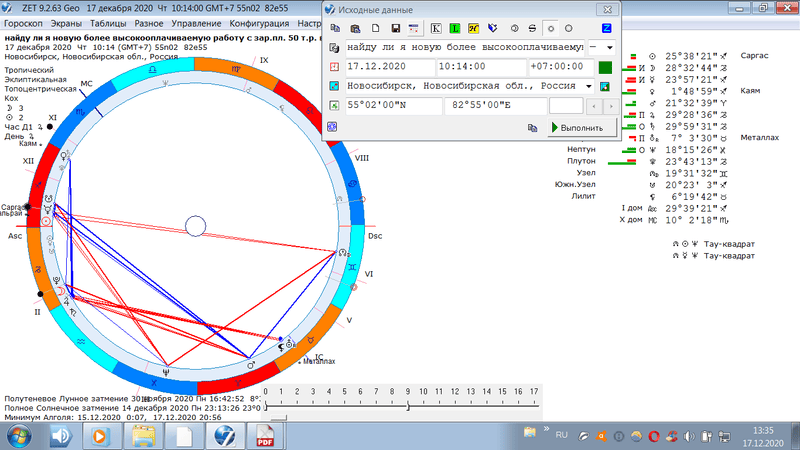Click the boxed K toolbar icon
Viewport: 800px width, 450px height.
click(x=436, y=26)
